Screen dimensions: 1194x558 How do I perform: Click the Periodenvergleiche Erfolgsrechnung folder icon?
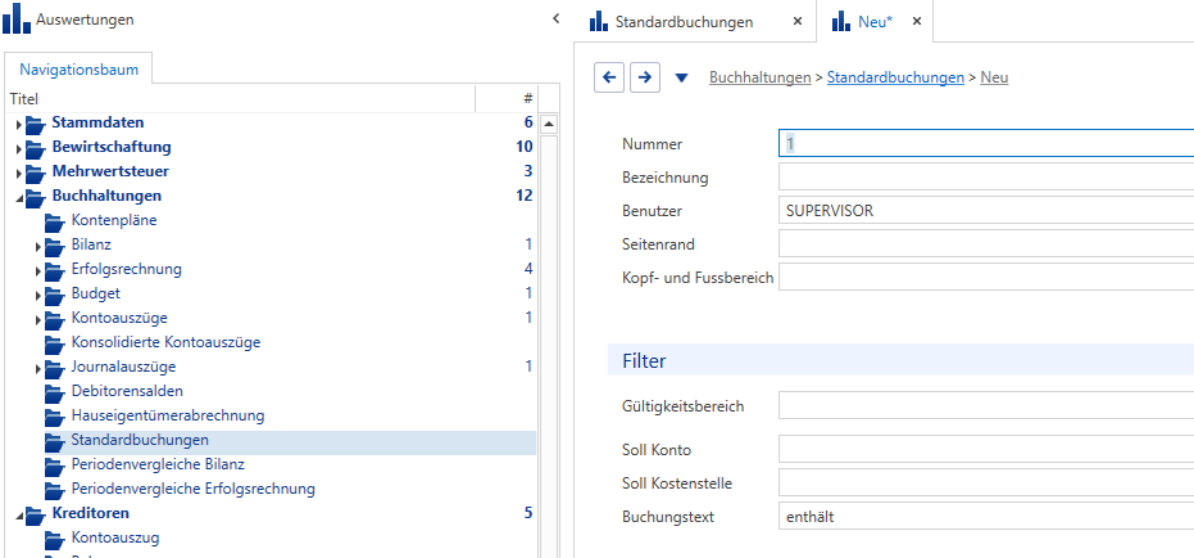[55, 489]
